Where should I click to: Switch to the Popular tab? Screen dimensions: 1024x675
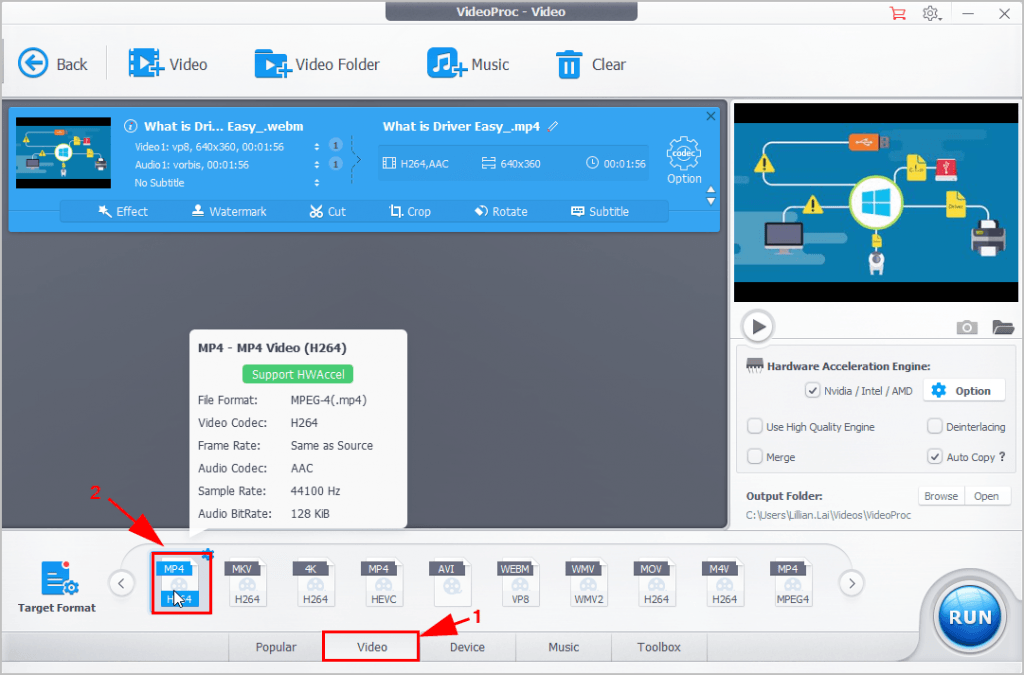coord(276,647)
